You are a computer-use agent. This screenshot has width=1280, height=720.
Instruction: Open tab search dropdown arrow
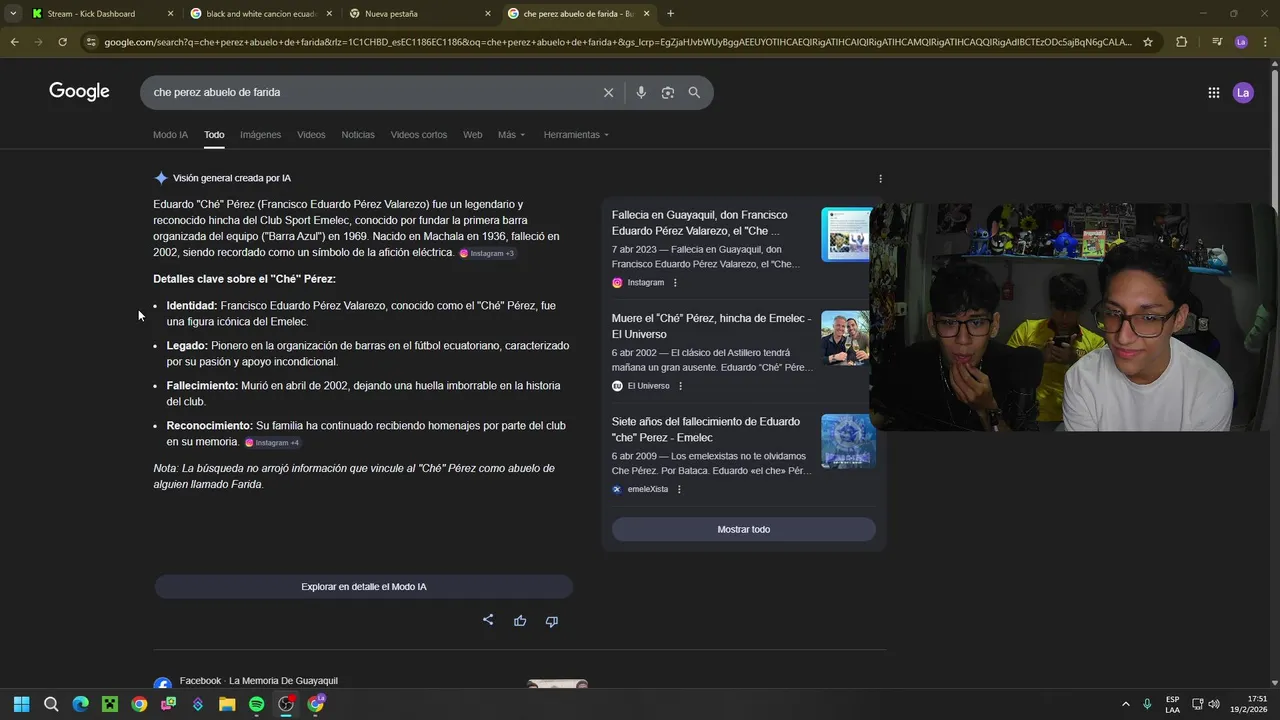click(13, 14)
